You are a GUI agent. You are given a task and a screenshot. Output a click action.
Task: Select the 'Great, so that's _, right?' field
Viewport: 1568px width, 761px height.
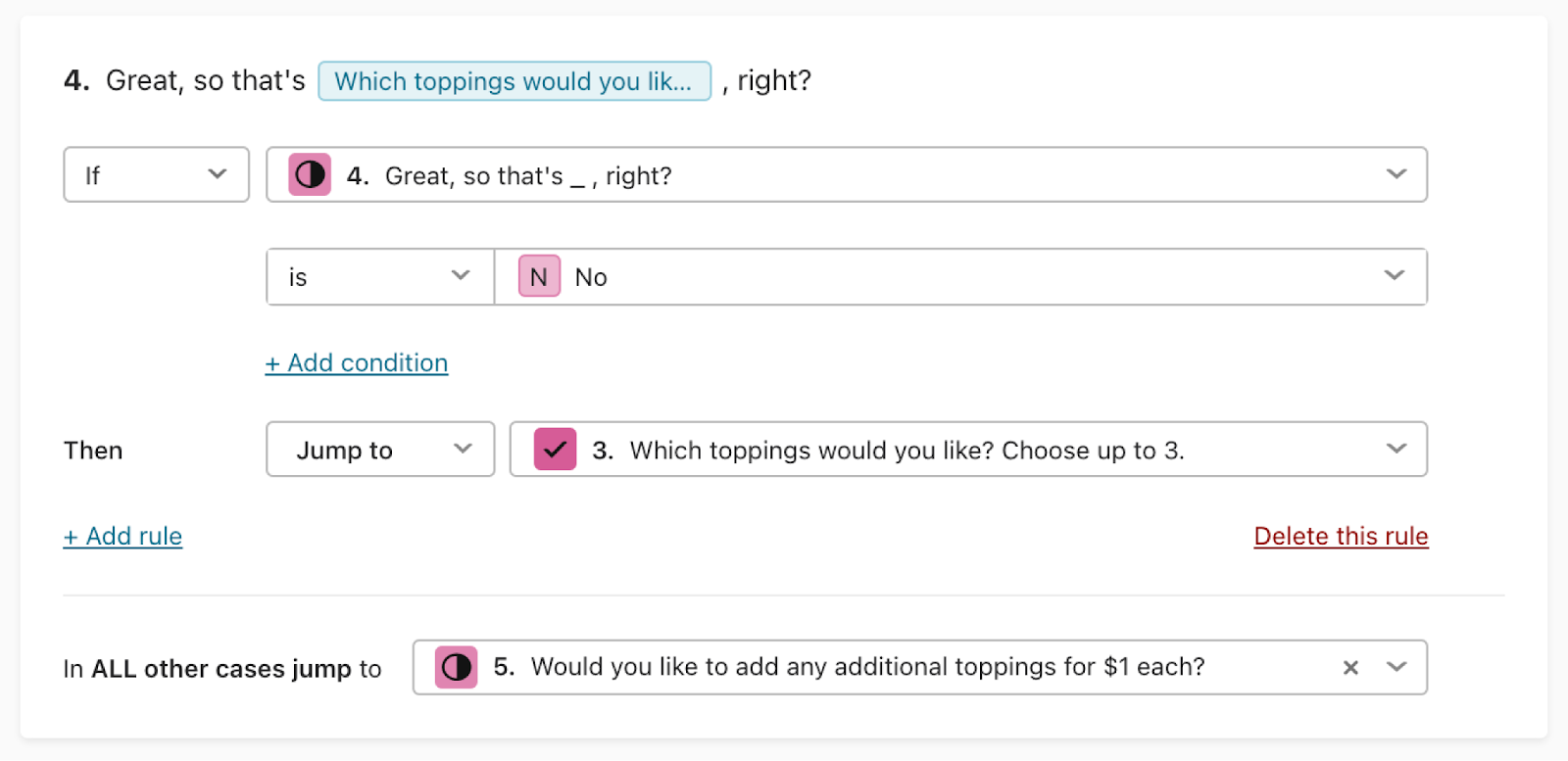point(847,175)
